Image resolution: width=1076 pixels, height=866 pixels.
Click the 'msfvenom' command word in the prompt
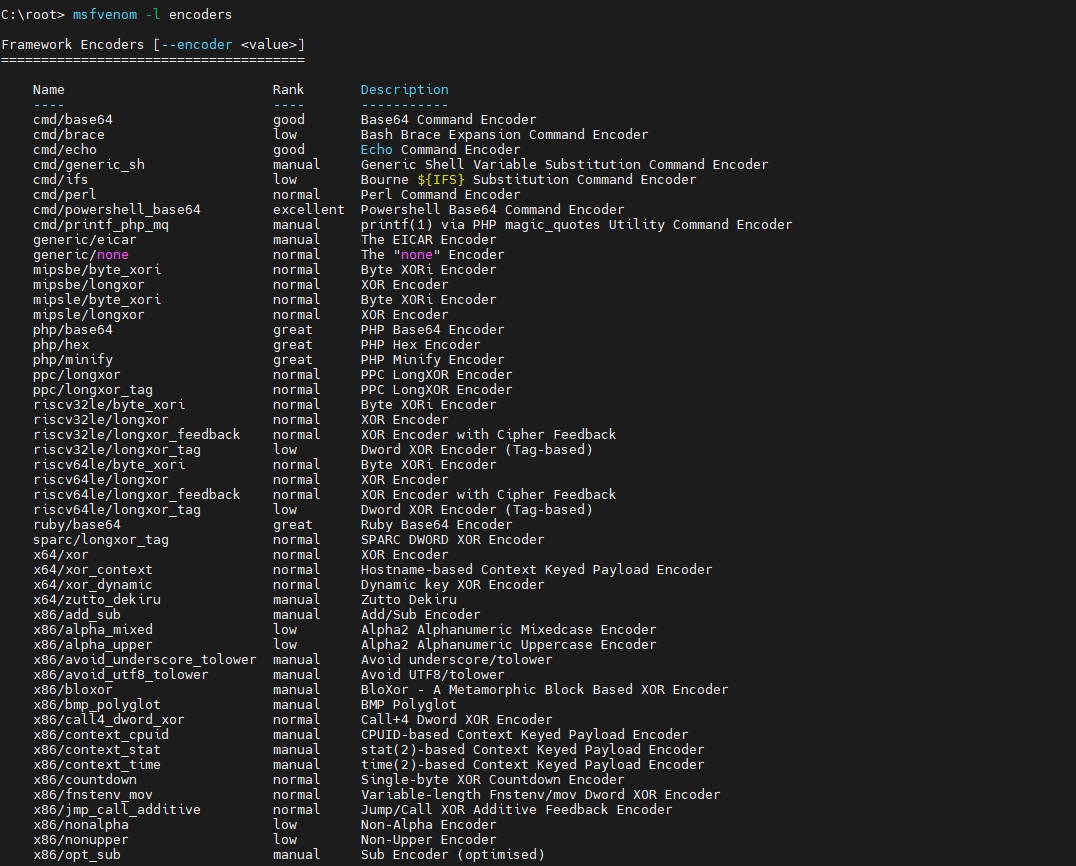coord(105,14)
